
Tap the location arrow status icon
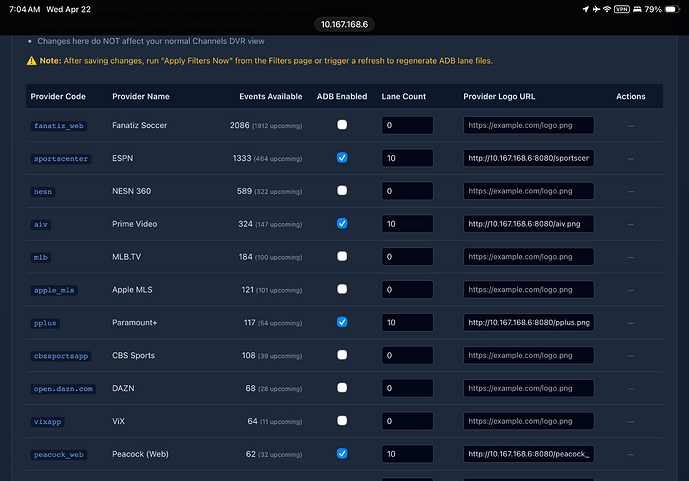[x=586, y=9]
